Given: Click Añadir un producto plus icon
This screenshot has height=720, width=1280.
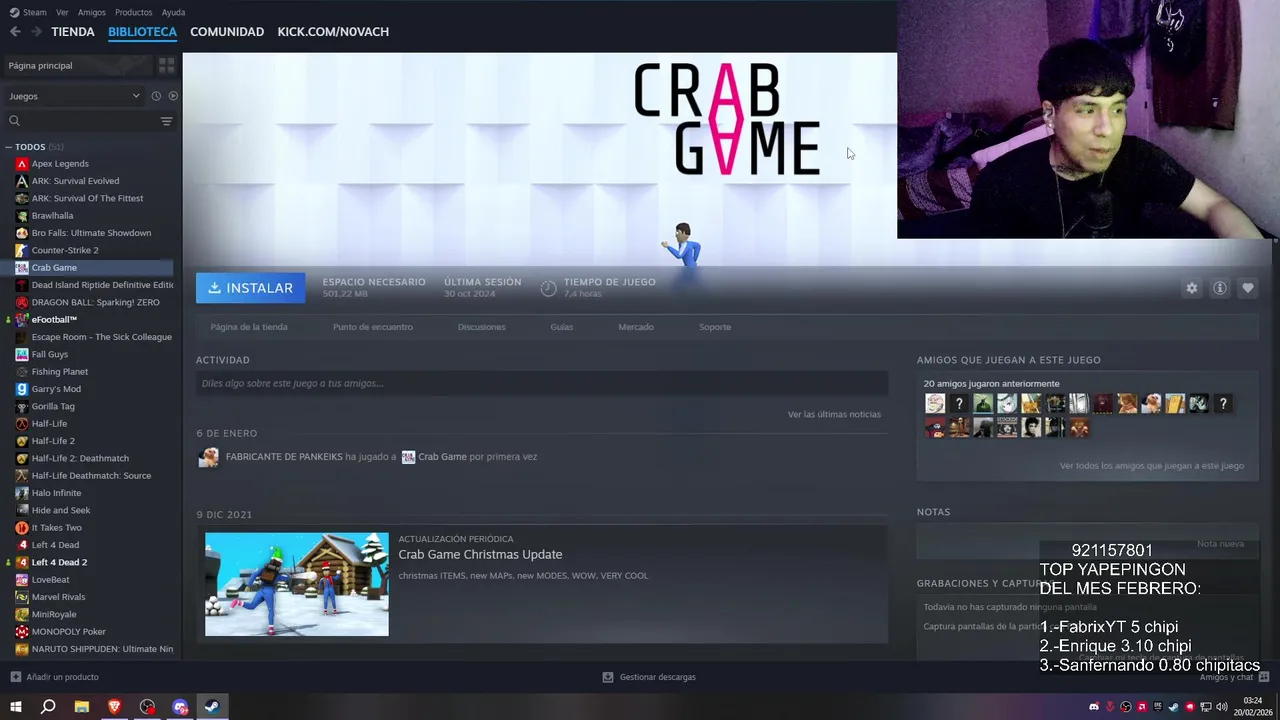Looking at the screenshot, I should (x=15, y=677).
